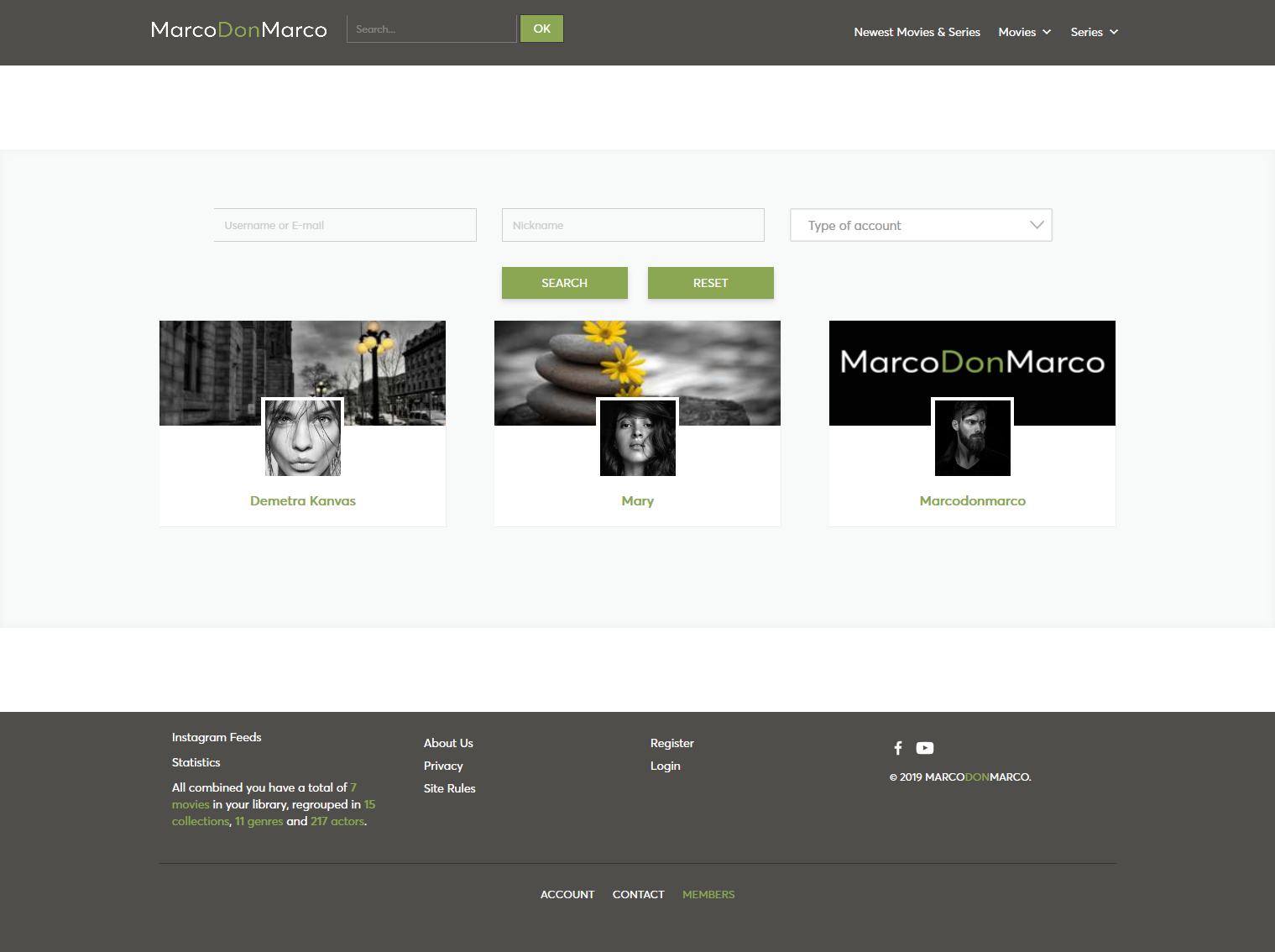This screenshot has height=952, width=1275.
Task: Select ACCOUNT in the bottom menu
Action: click(567, 894)
